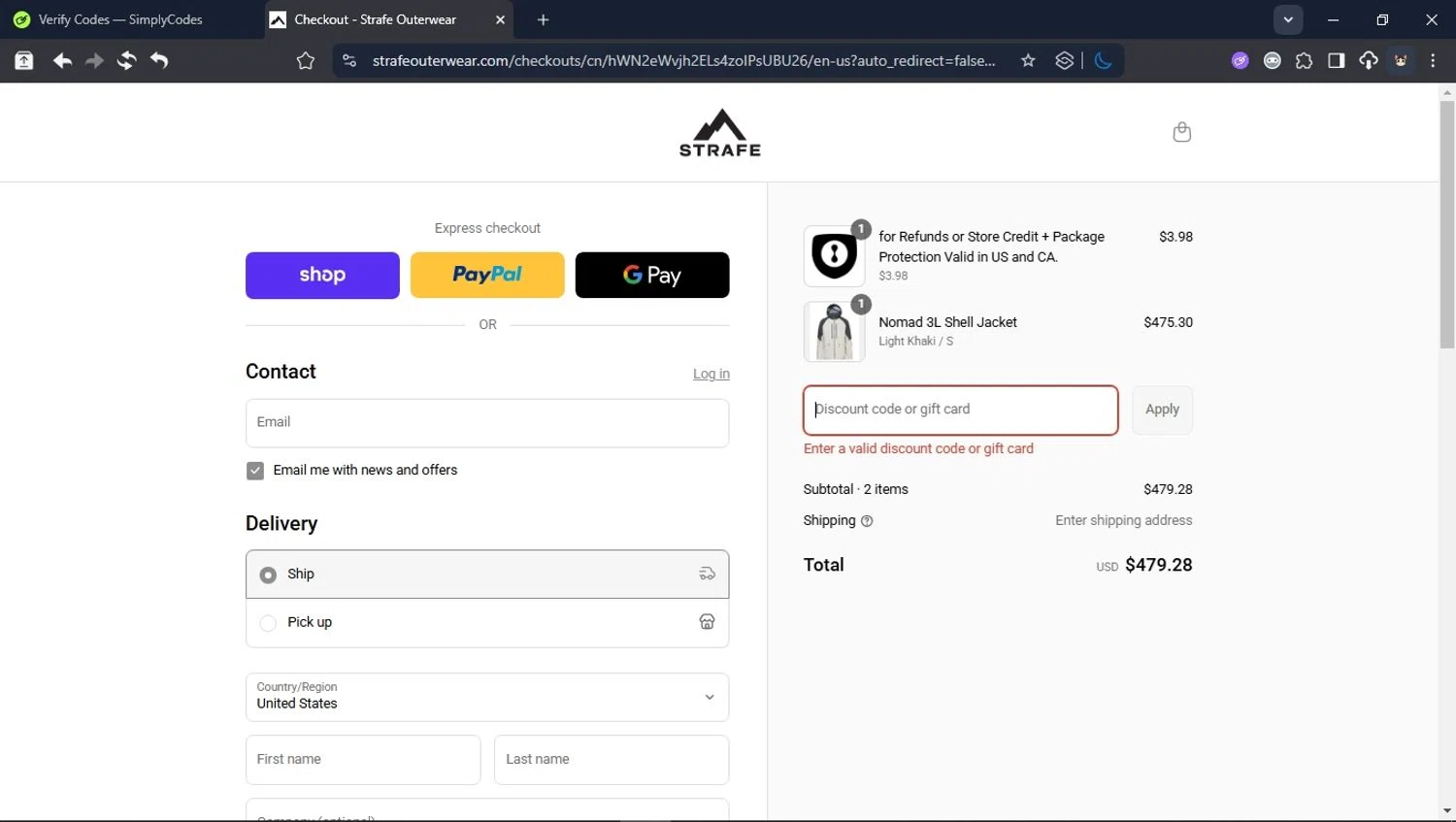Screen dimensions: 1456x822
Task: Click the Strafe logo in header
Action: [720, 133]
